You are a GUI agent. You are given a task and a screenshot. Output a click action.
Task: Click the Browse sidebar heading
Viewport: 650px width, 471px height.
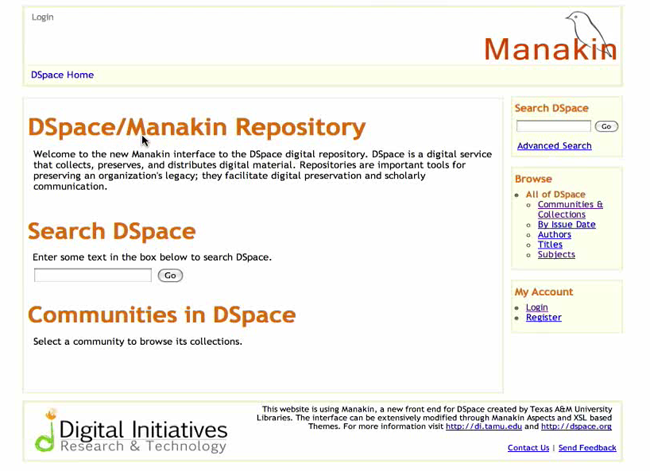[x=533, y=179]
